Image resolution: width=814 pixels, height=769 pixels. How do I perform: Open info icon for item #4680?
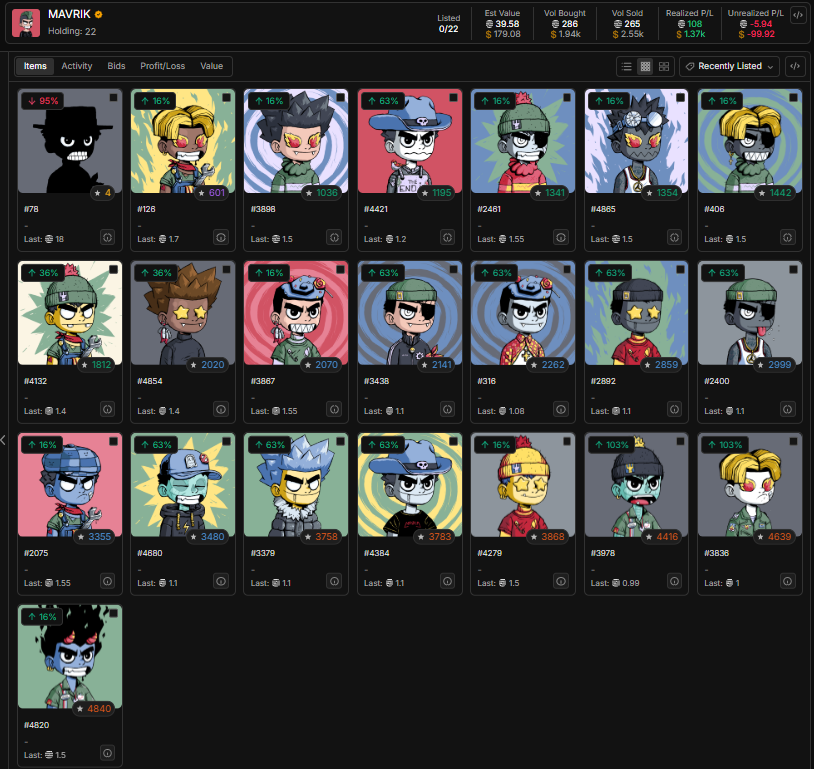221,581
